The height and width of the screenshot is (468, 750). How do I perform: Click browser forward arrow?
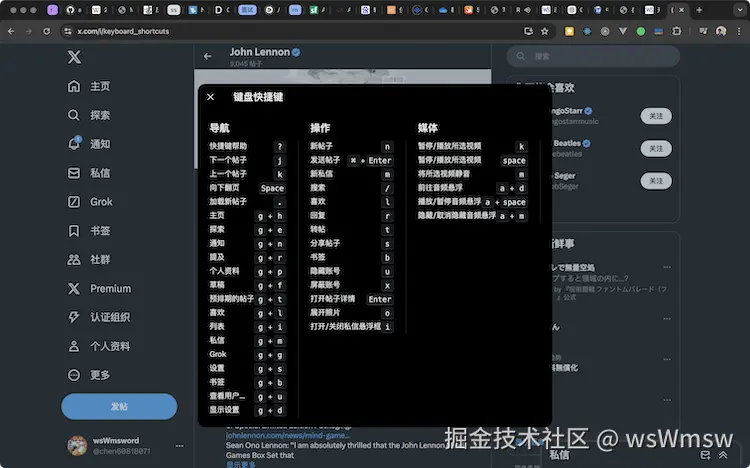click(29, 31)
